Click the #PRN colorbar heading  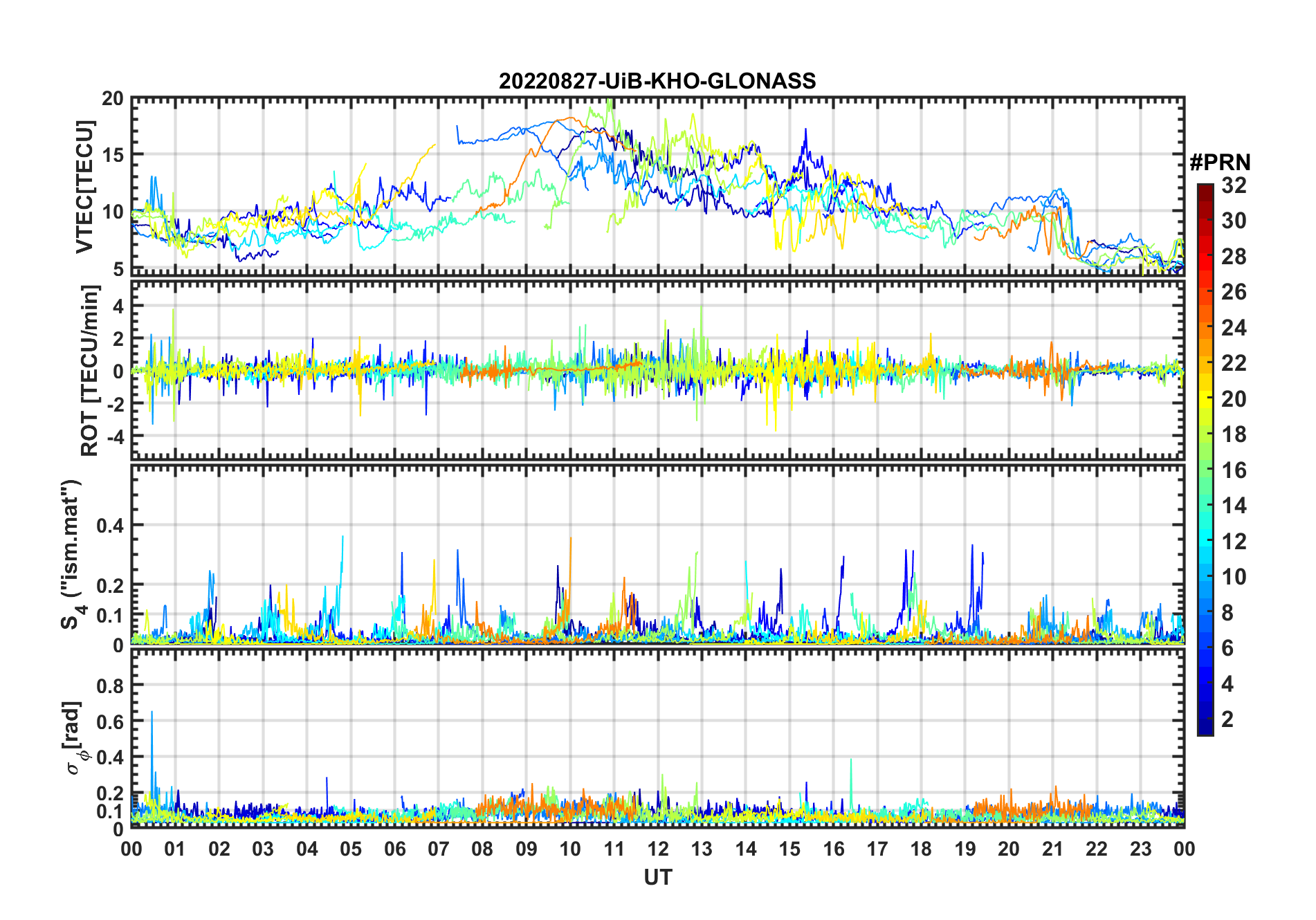click(1221, 163)
